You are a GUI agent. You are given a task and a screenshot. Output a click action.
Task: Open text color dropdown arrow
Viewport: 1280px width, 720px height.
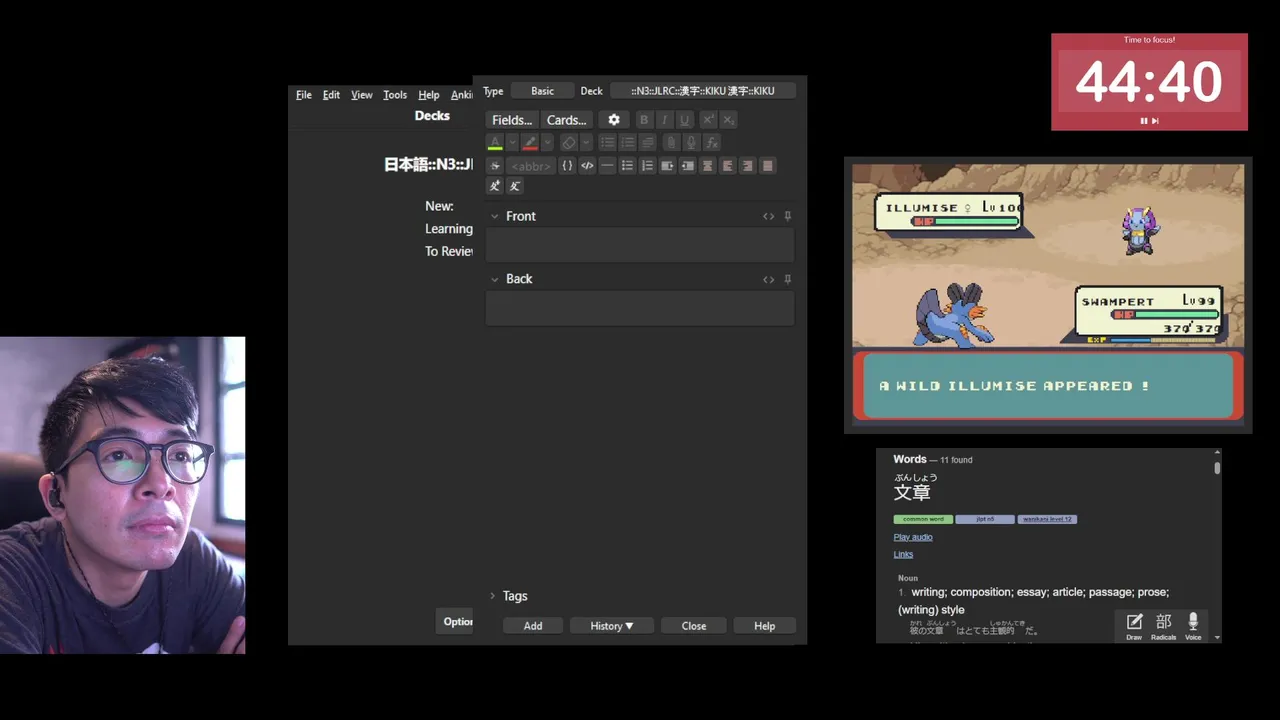[512, 143]
